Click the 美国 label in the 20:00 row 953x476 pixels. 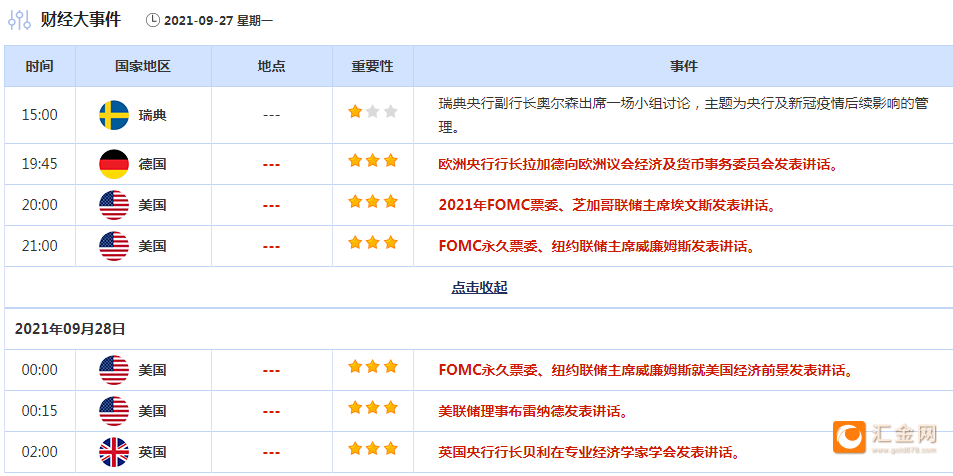(152, 206)
